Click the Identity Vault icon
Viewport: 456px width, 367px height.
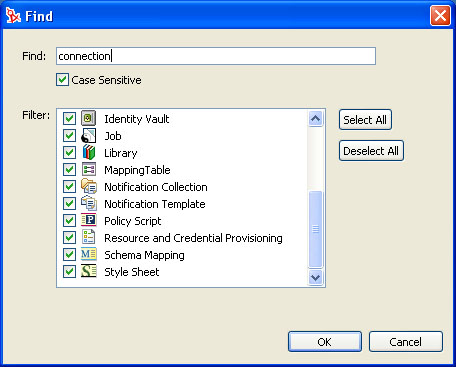89,118
